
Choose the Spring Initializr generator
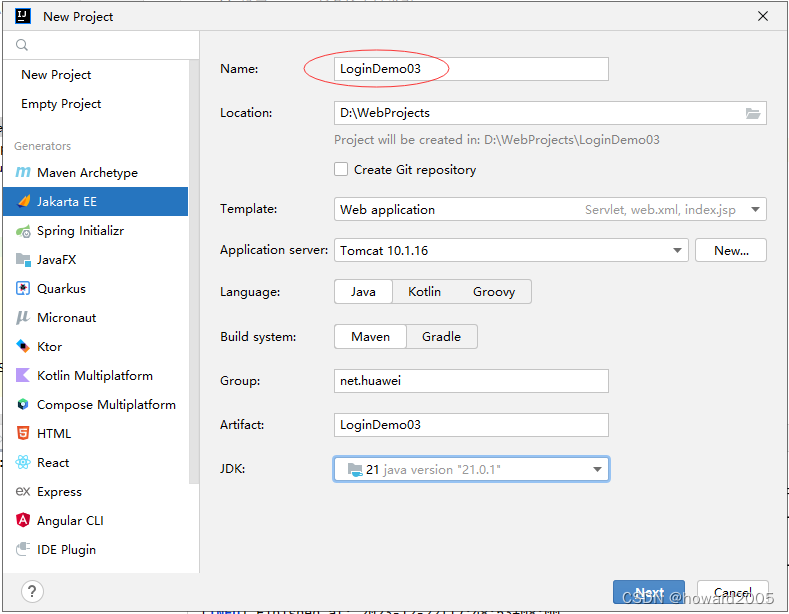click(x=96, y=231)
